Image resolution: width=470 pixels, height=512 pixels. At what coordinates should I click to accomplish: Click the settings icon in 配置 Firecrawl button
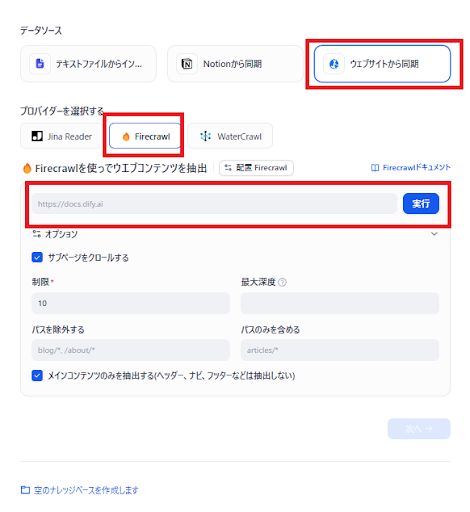coord(228,168)
